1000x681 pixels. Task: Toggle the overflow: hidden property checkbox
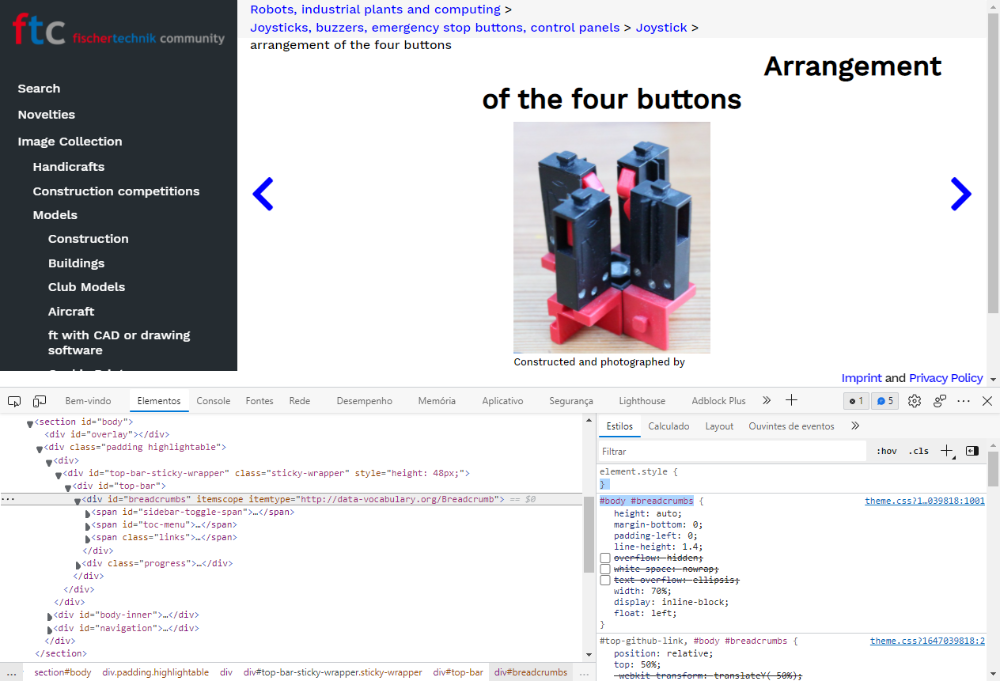605,558
